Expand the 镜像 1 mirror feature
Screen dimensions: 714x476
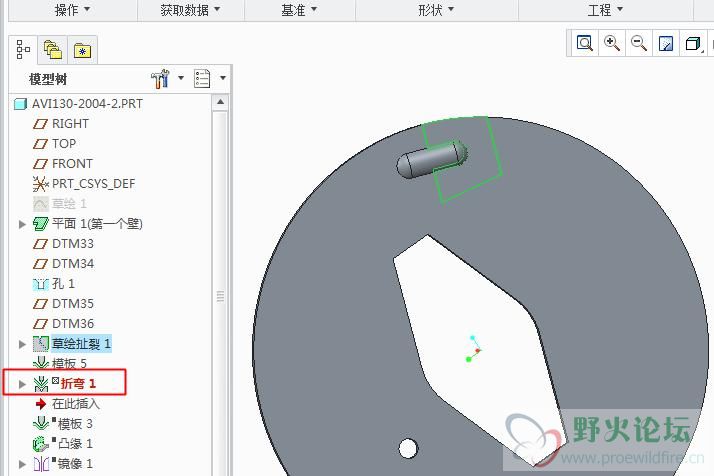(22, 464)
